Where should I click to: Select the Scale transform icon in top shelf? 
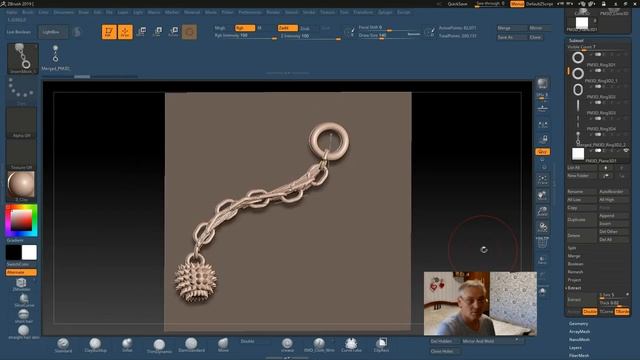point(158,31)
